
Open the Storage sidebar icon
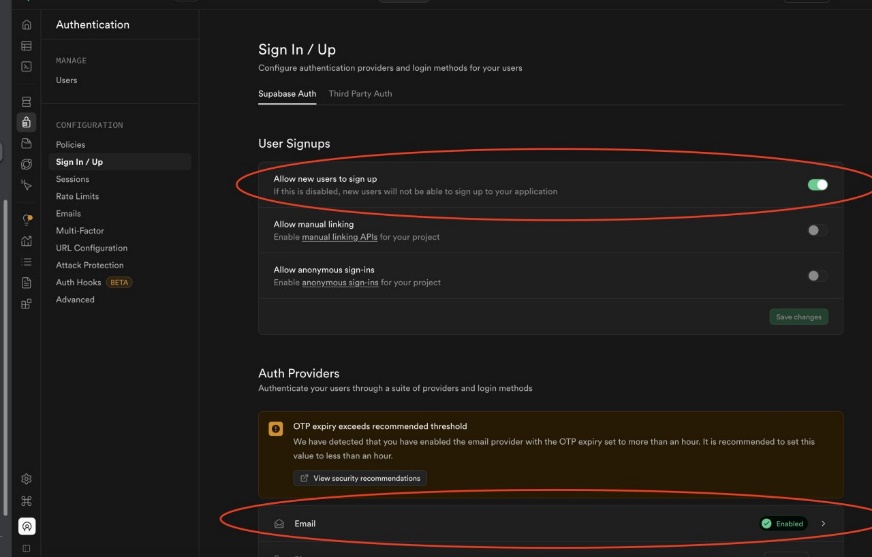(x=26, y=144)
